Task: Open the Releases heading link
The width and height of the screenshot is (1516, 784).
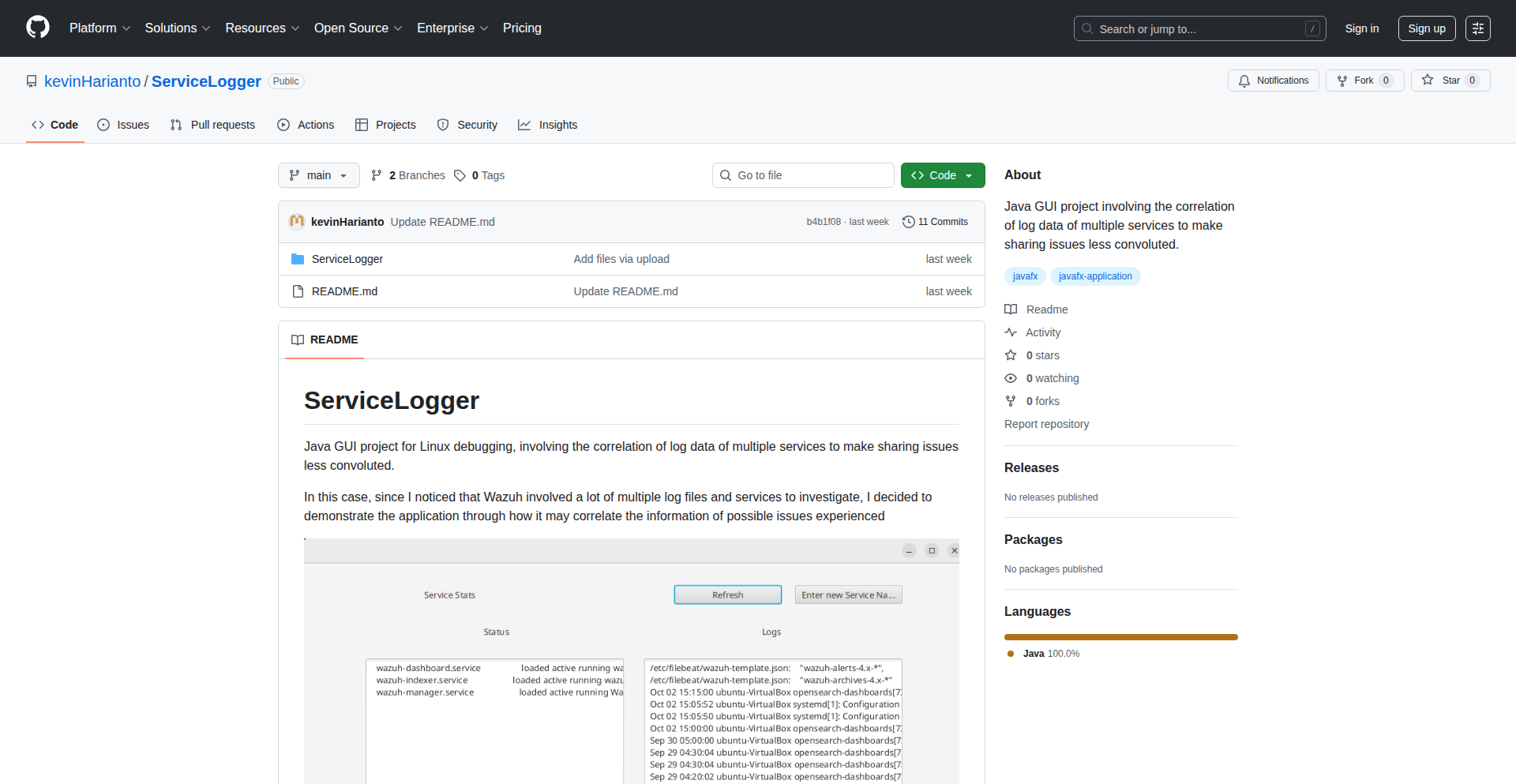Action: [x=1031, y=467]
